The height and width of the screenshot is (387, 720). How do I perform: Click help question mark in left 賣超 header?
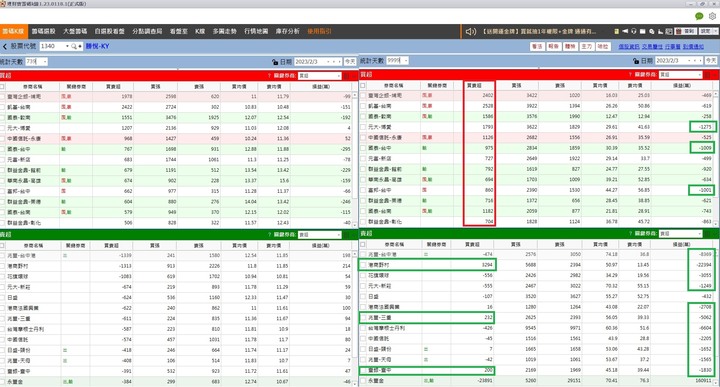coord(269,235)
